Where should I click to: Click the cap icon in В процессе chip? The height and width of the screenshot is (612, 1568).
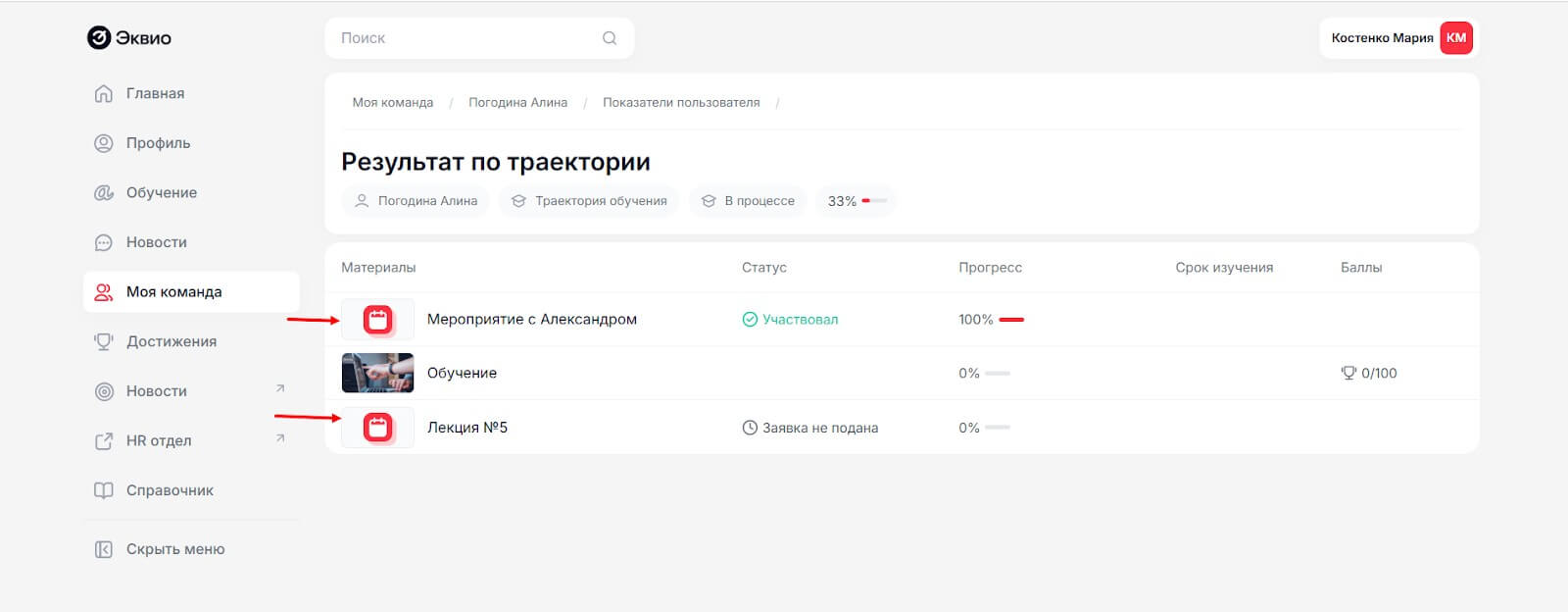point(709,201)
